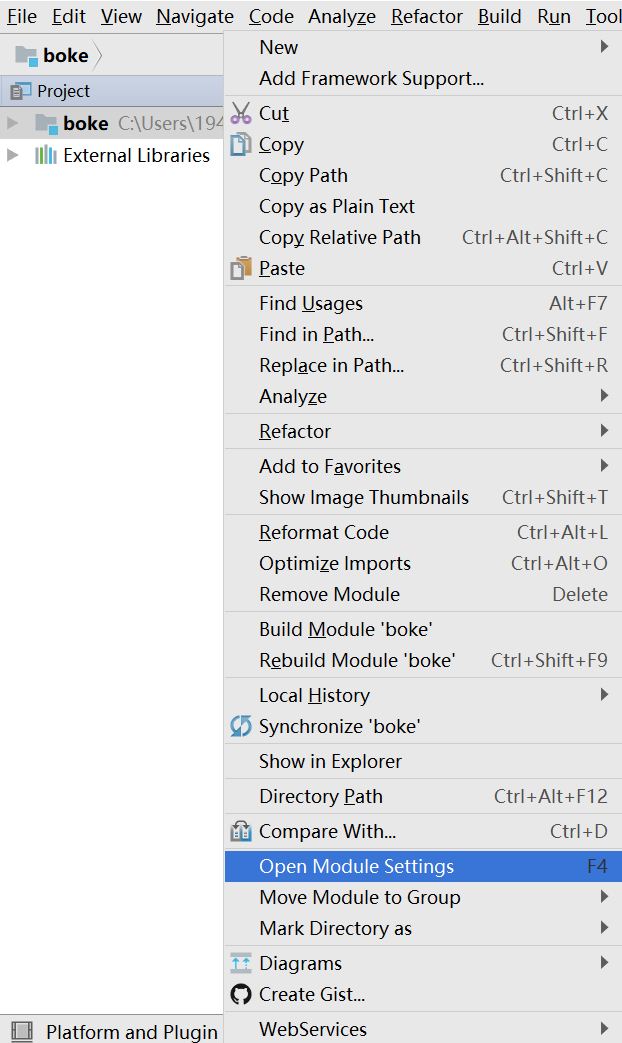Expand the Refactor submenu arrow
The width and height of the screenshot is (622, 1043).
tap(604, 431)
